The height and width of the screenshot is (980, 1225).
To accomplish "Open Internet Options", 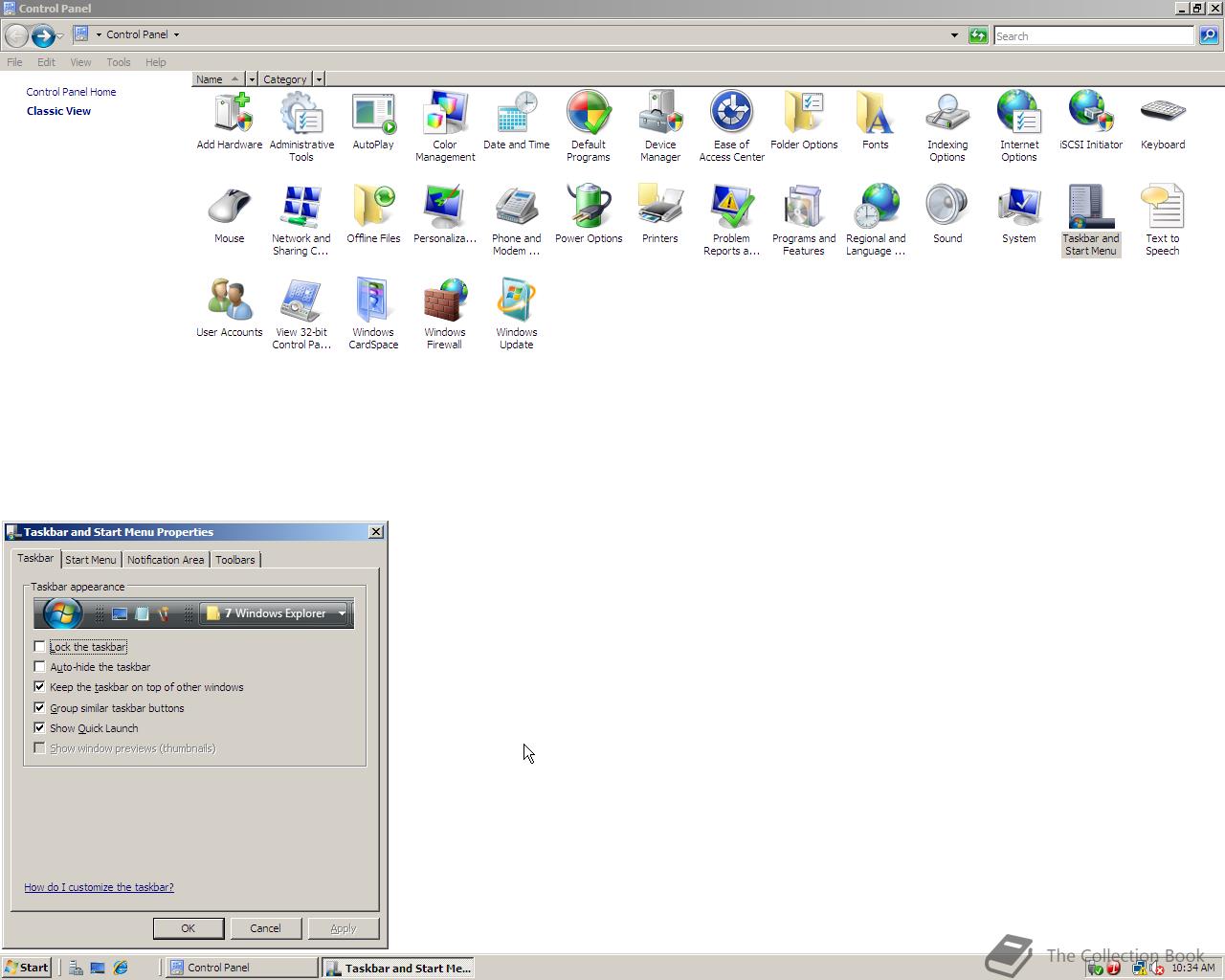I will (x=1019, y=127).
